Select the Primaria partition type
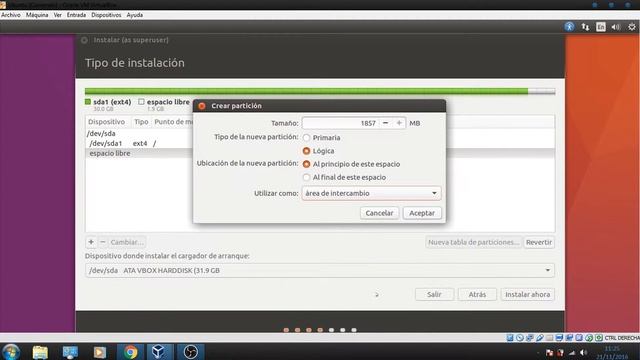The height and width of the screenshot is (360, 640). click(307, 138)
